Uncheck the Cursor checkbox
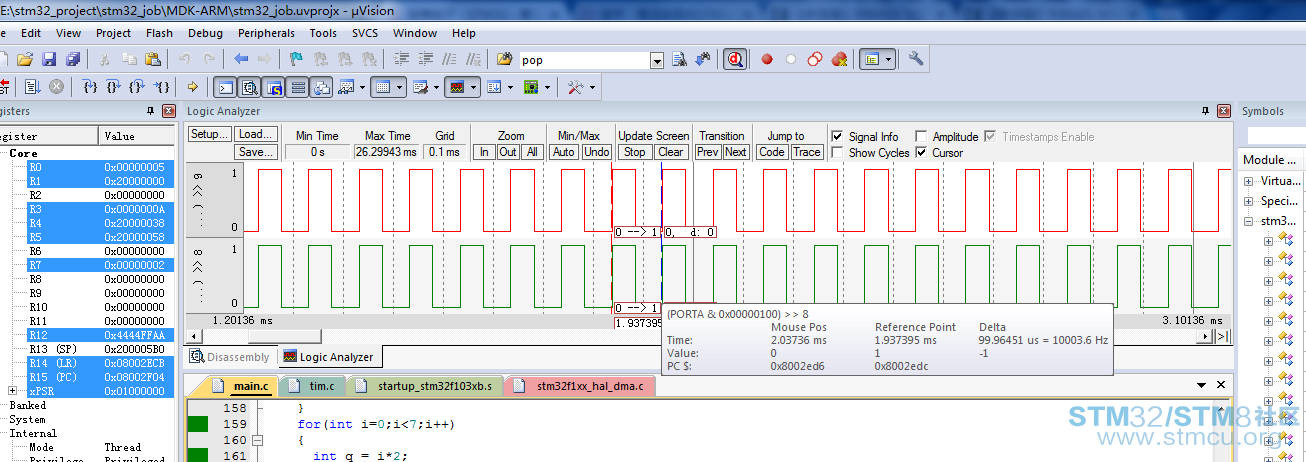The image size is (1306, 462). [x=921, y=153]
